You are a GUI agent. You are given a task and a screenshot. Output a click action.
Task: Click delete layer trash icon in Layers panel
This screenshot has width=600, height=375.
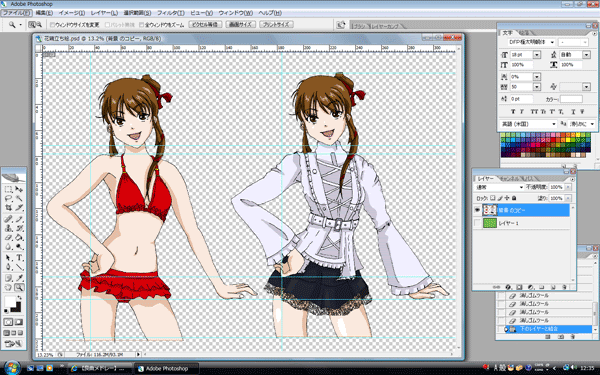[564, 287]
